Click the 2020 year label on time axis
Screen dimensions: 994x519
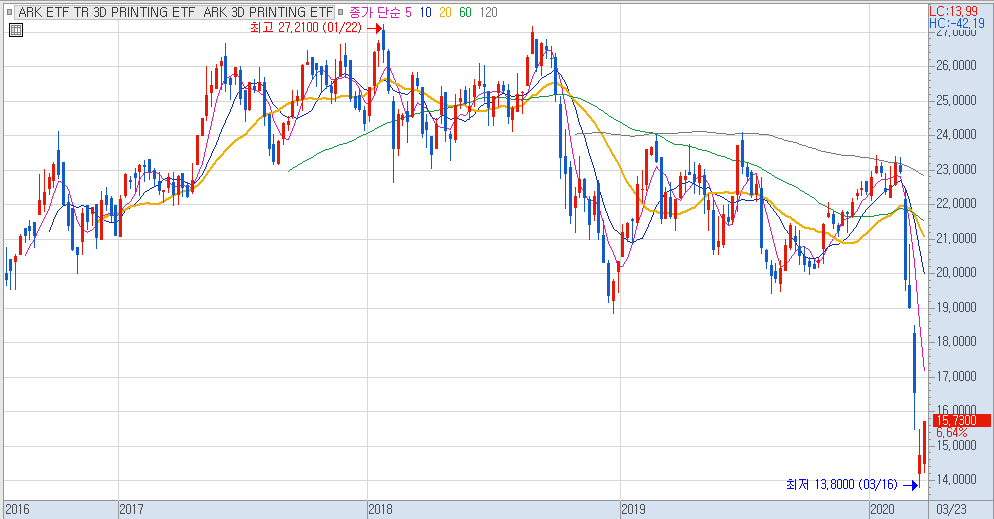click(x=882, y=509)
